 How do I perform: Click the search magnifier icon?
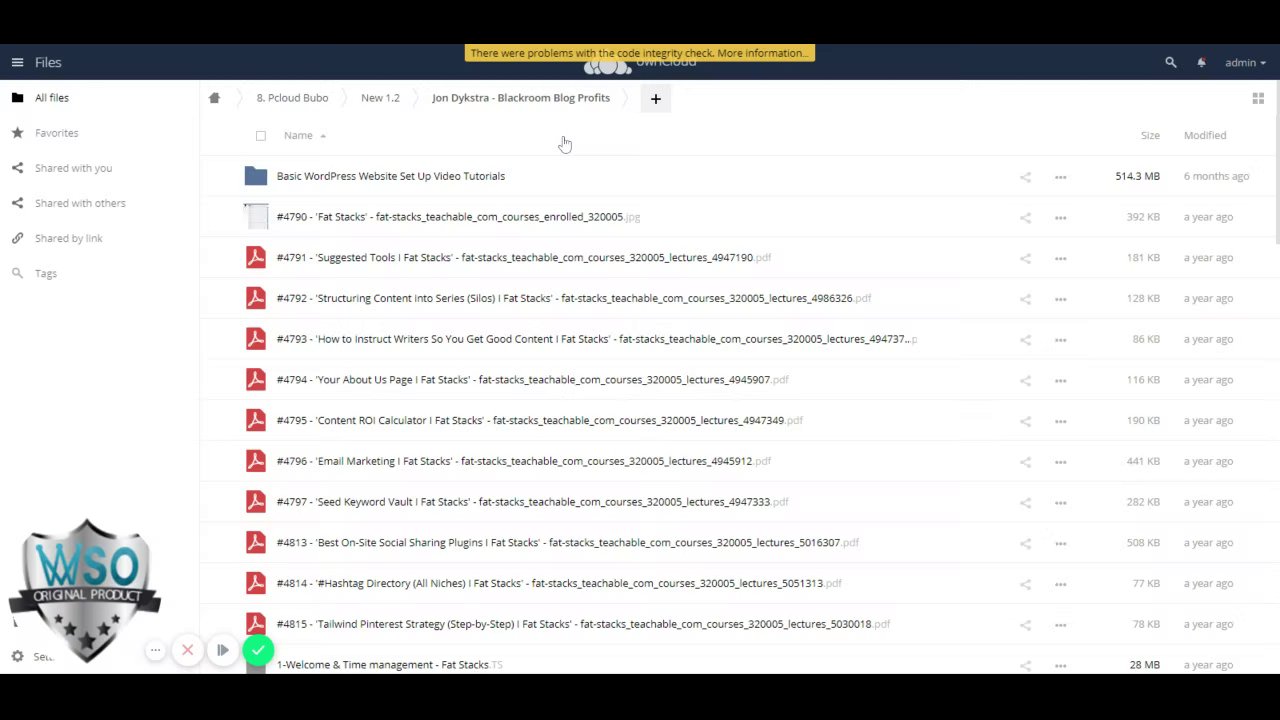click(x=1171, y=62)
